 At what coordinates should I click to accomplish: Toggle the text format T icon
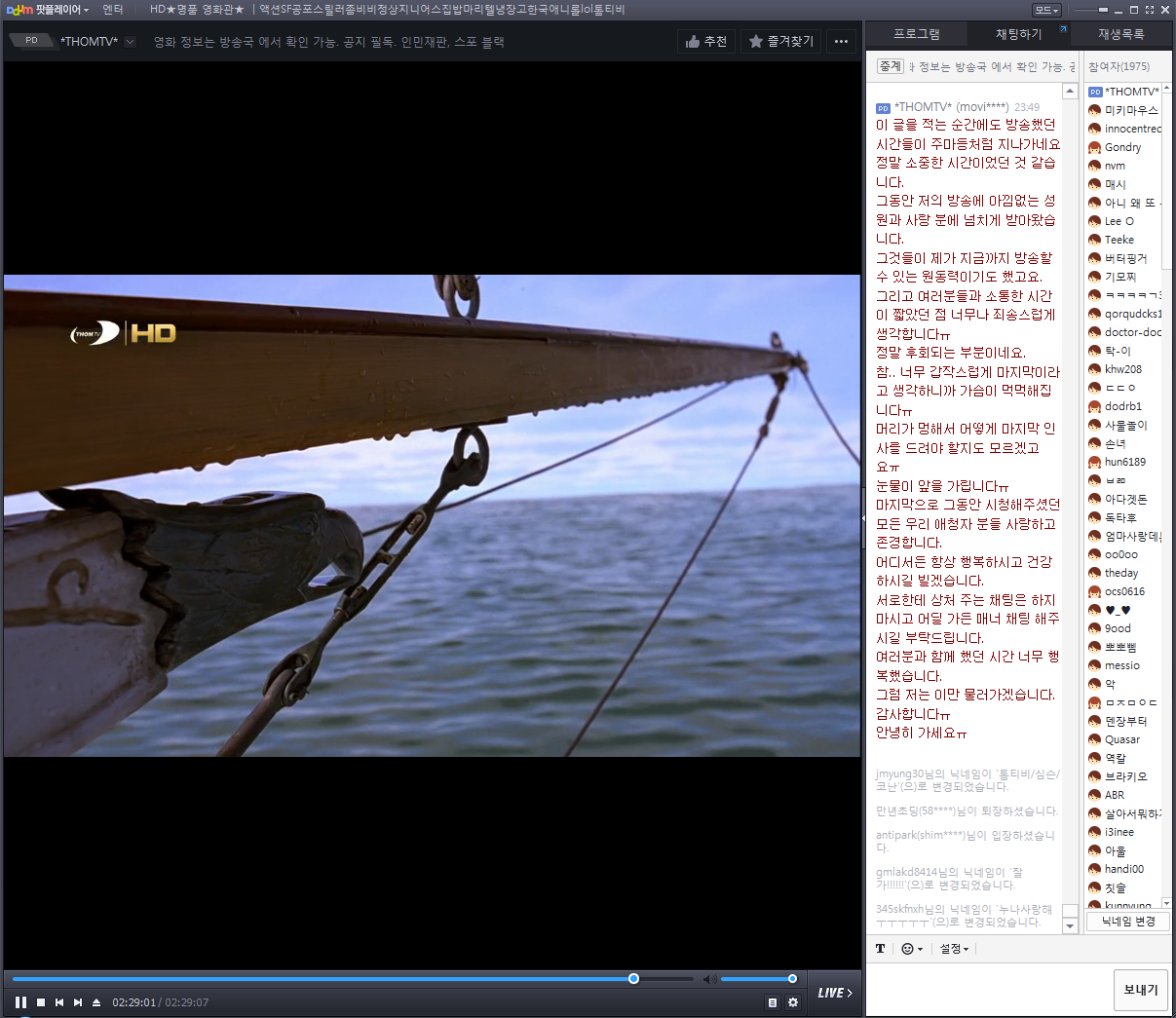(x=881, y=949)
